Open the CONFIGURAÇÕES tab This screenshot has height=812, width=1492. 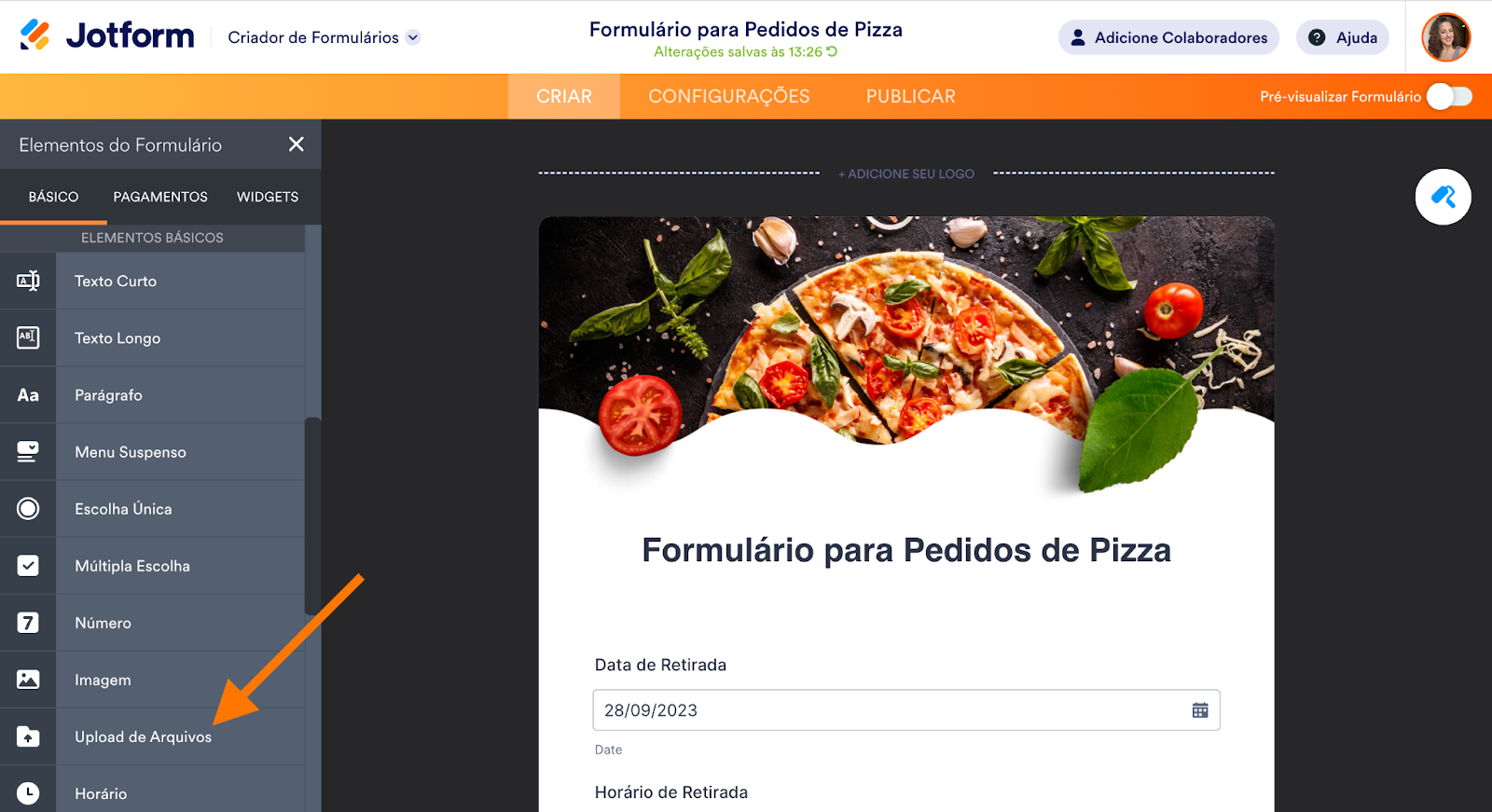(729, 96)
